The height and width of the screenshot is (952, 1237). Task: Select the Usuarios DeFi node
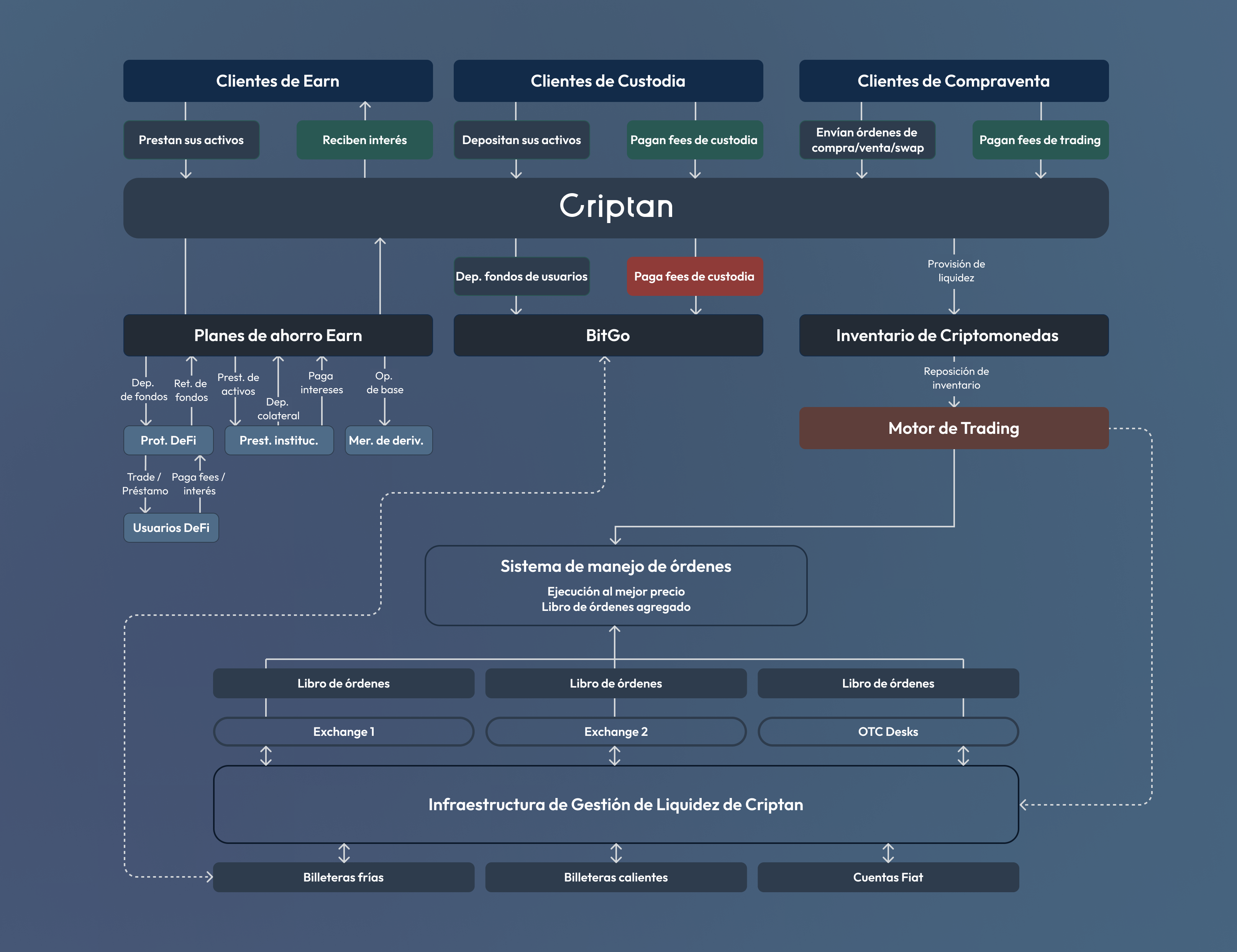(x=171, y=527)
